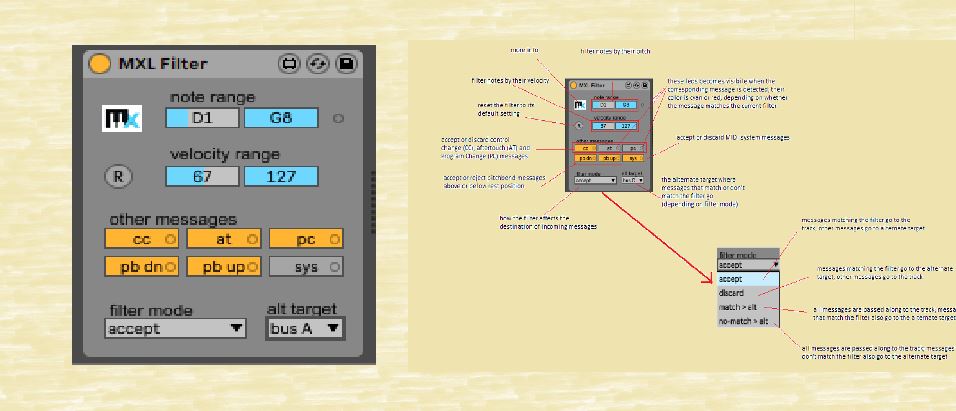
Task: Open the filter mode dropdown
Action: tap(176, 328)
